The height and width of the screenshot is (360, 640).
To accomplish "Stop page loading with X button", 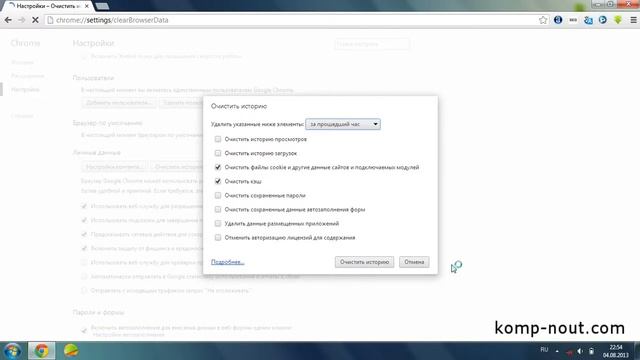I will coord(35,20).
